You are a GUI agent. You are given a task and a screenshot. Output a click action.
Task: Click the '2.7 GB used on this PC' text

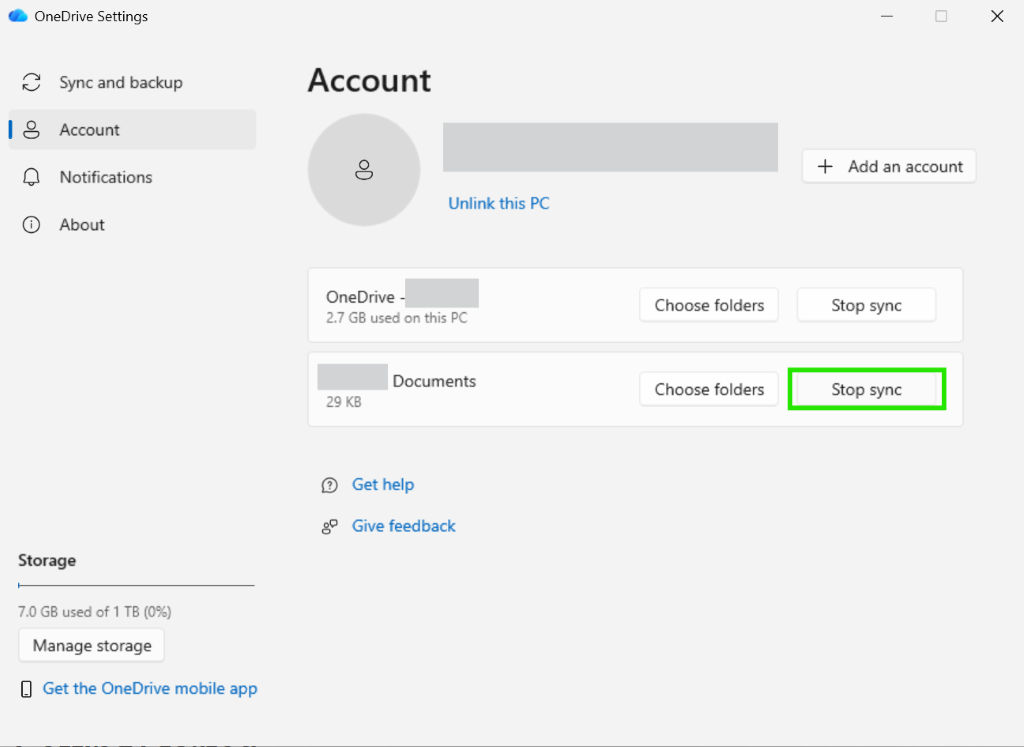[396, 318]
